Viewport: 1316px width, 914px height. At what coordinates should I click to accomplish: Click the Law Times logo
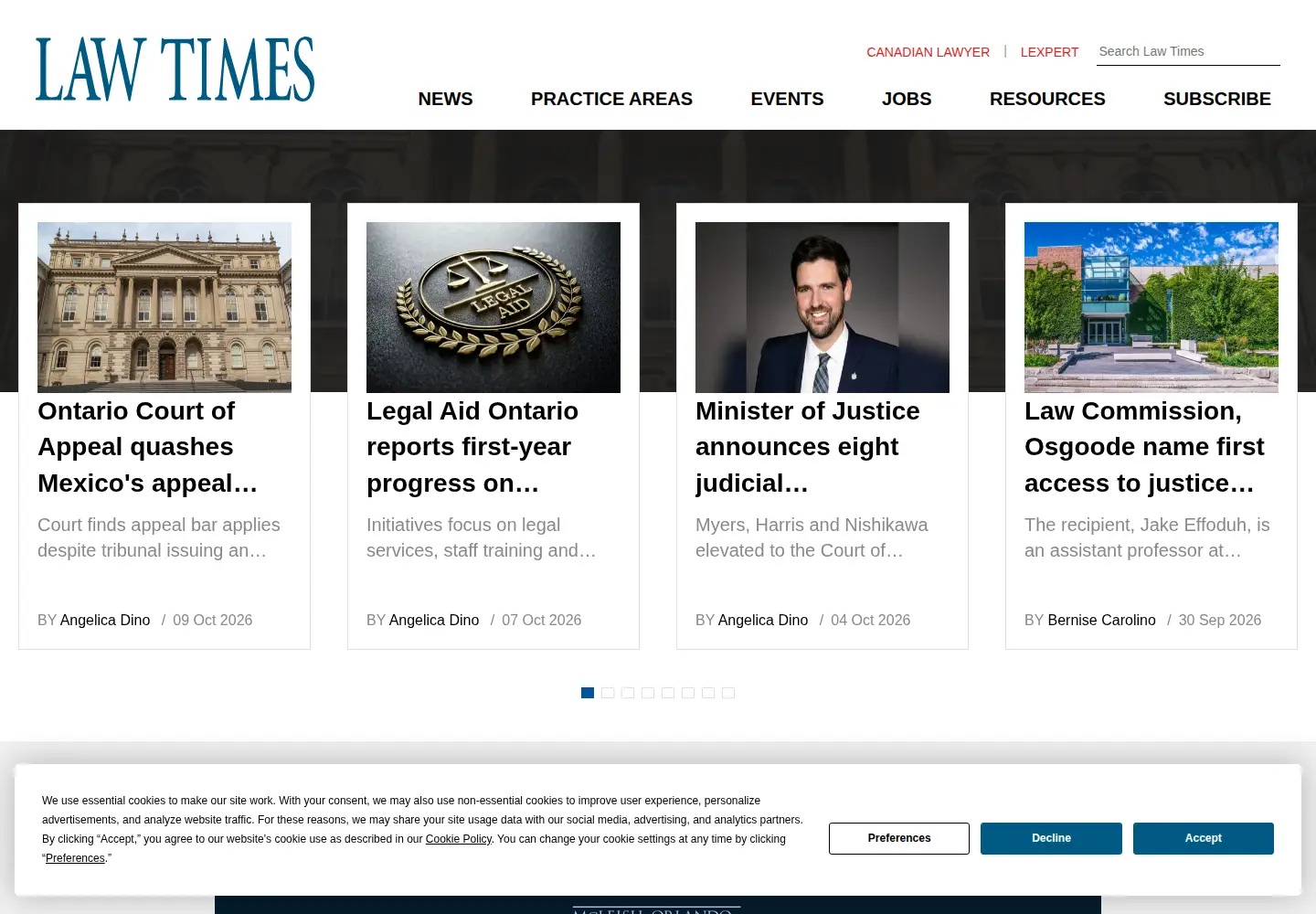pyautogui.click(x=175, y=69)
